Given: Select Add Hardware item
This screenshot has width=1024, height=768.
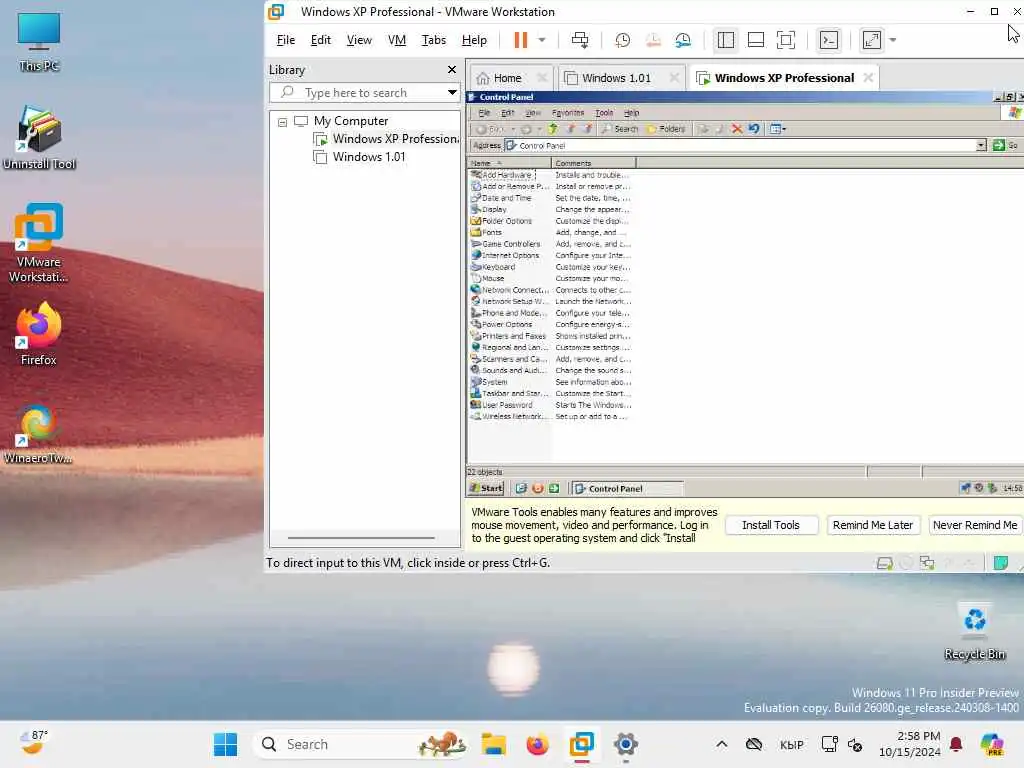Looking at the screenshot, I should pyautogui.click(x=501, y=175).
